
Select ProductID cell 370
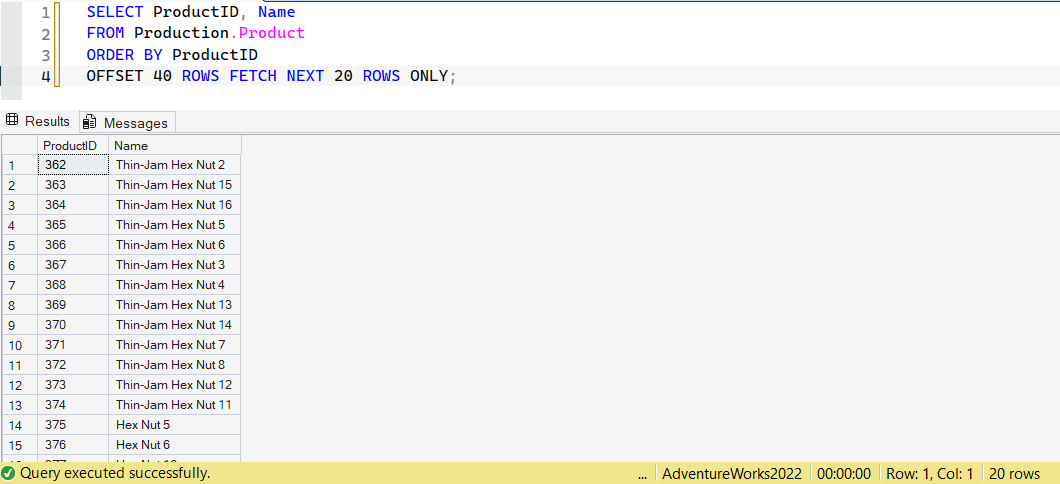pos(73,324)
